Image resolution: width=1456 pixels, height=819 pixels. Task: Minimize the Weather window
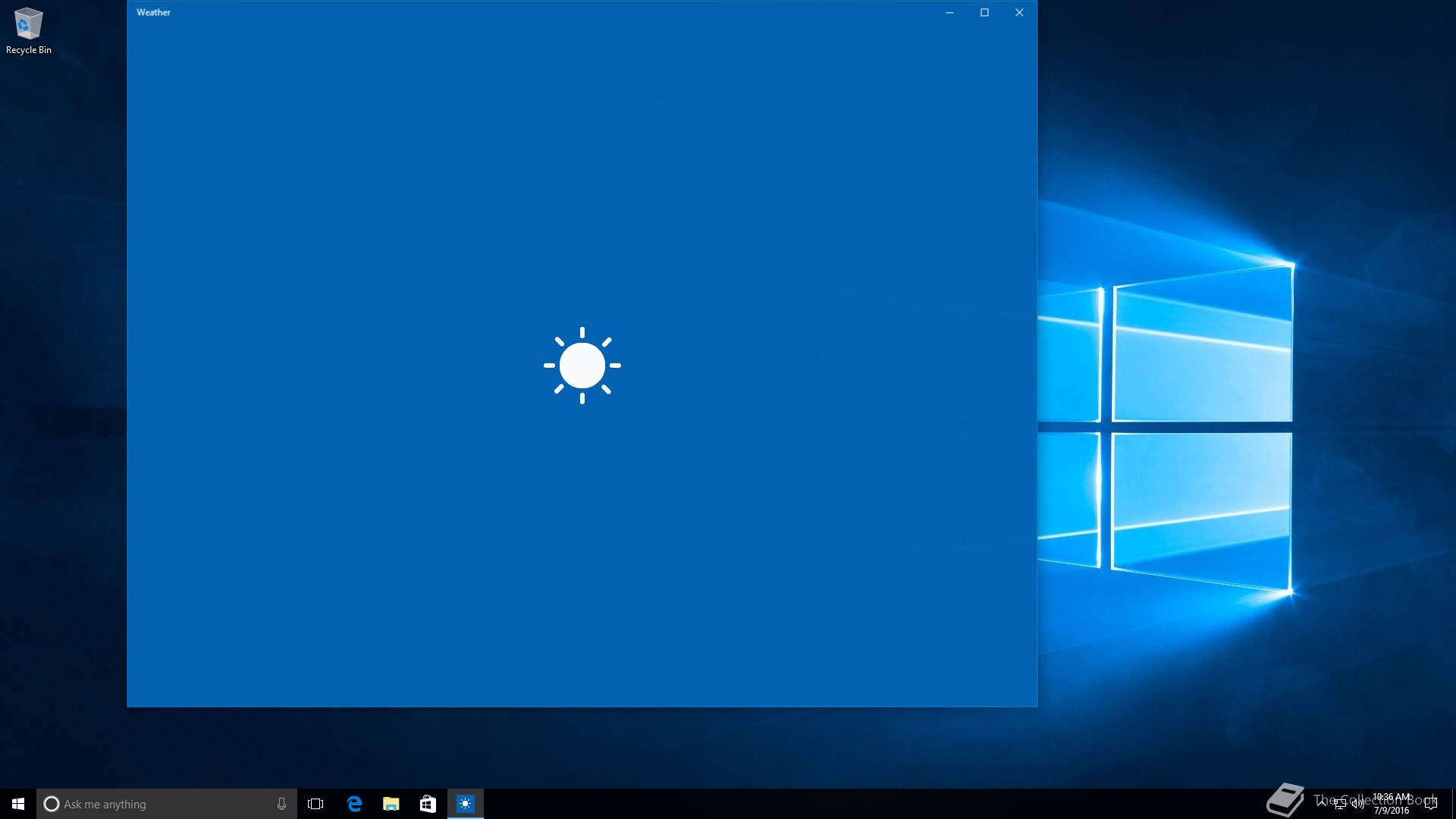point(949,12)
